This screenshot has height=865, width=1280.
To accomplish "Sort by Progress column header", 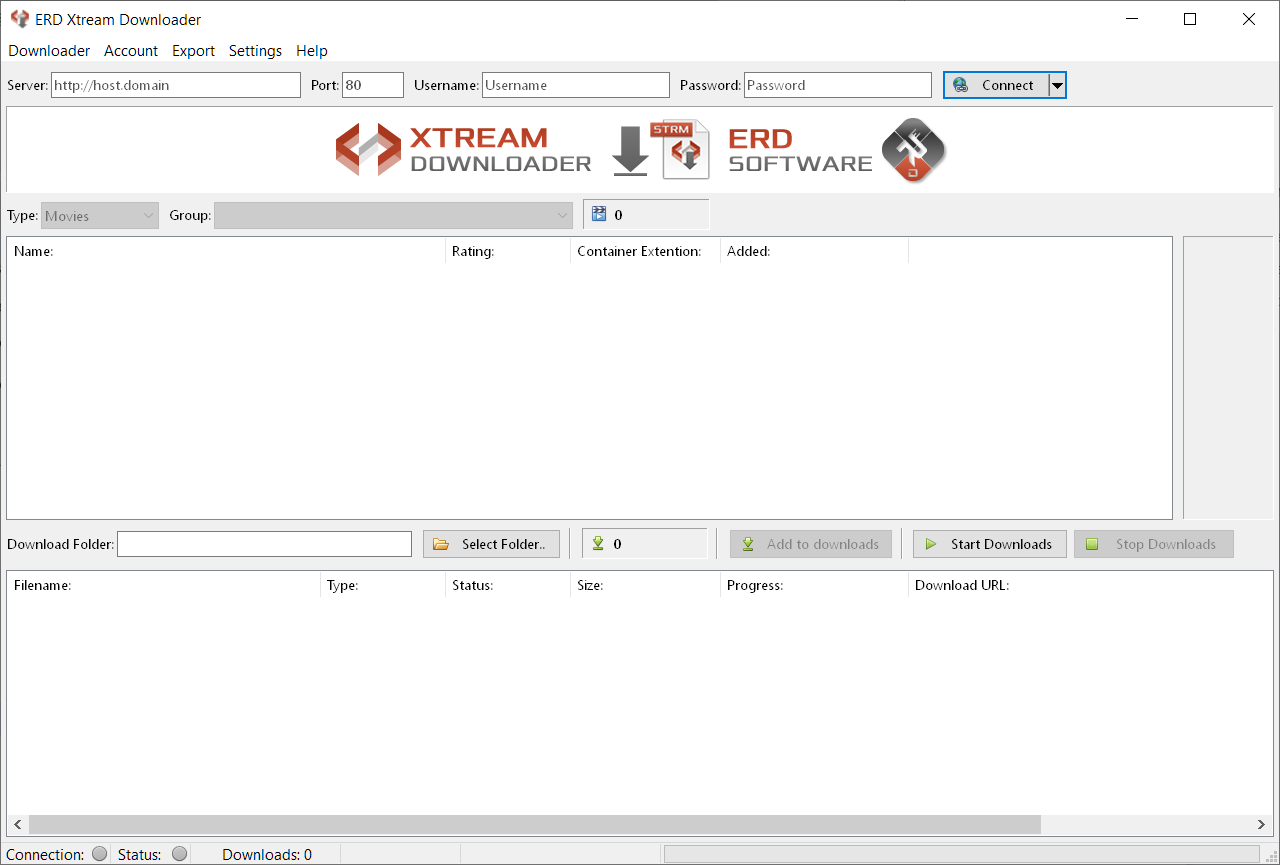I will click(x=814, y=585).
